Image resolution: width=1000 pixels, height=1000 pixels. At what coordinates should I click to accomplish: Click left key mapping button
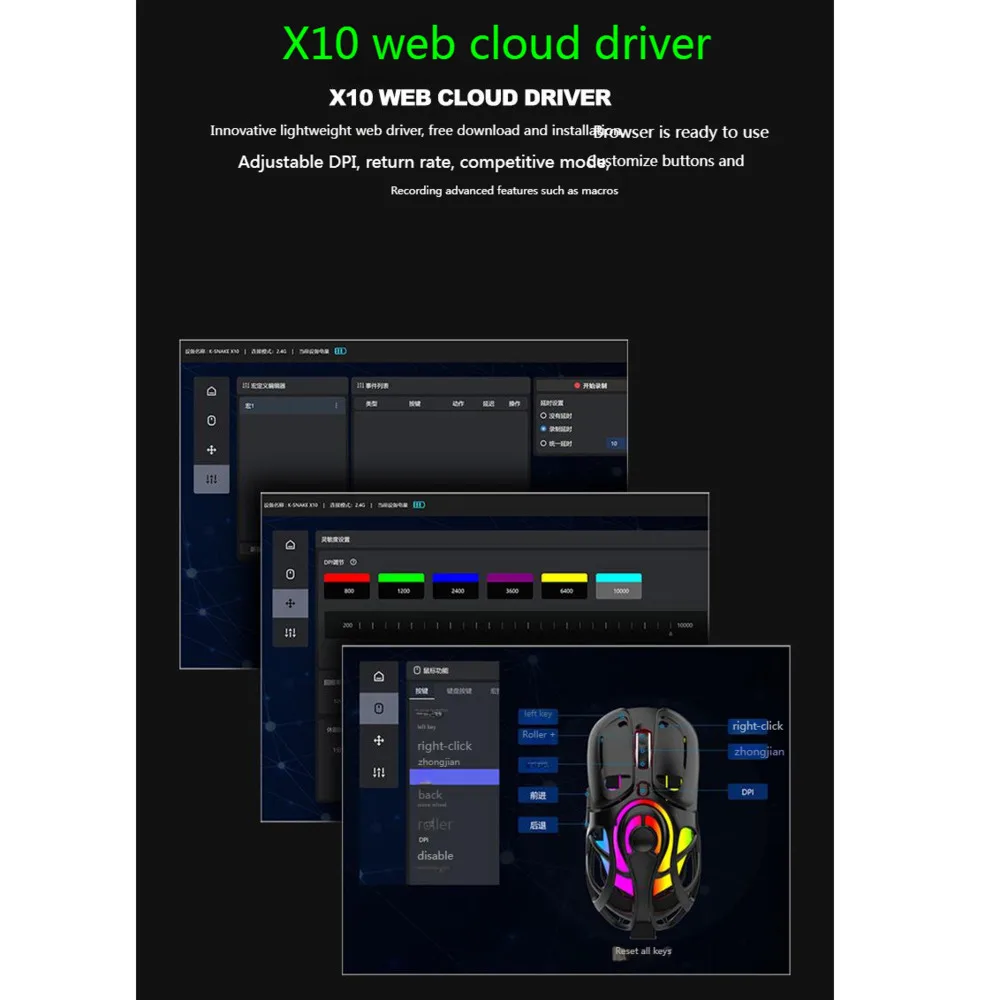538,714
